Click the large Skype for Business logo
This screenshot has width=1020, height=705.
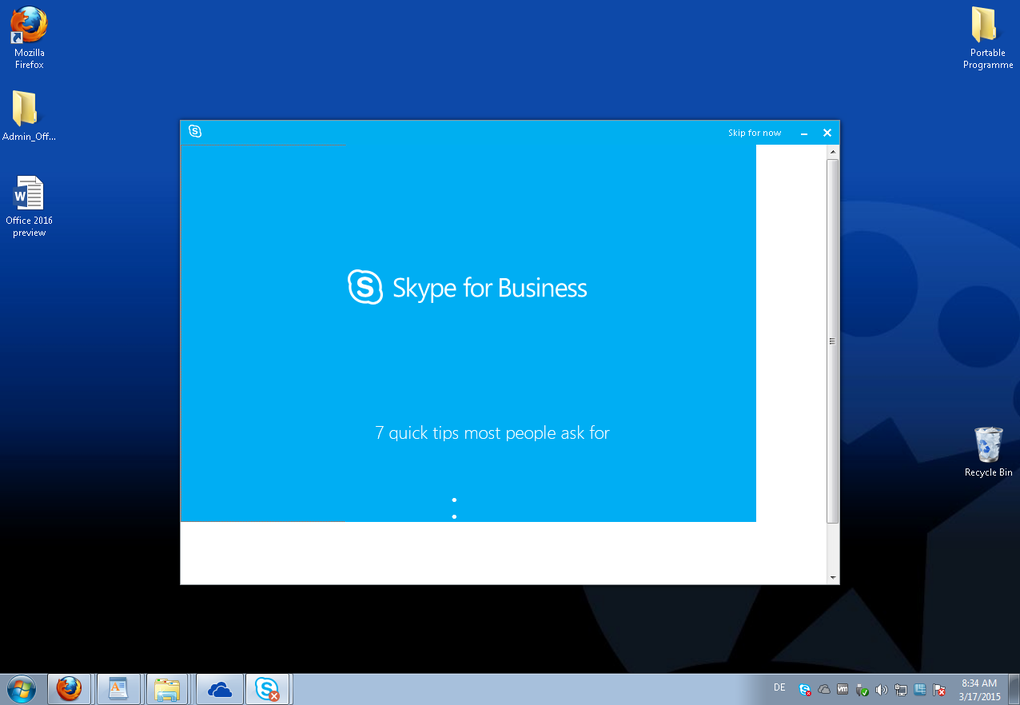click(467, 287)
